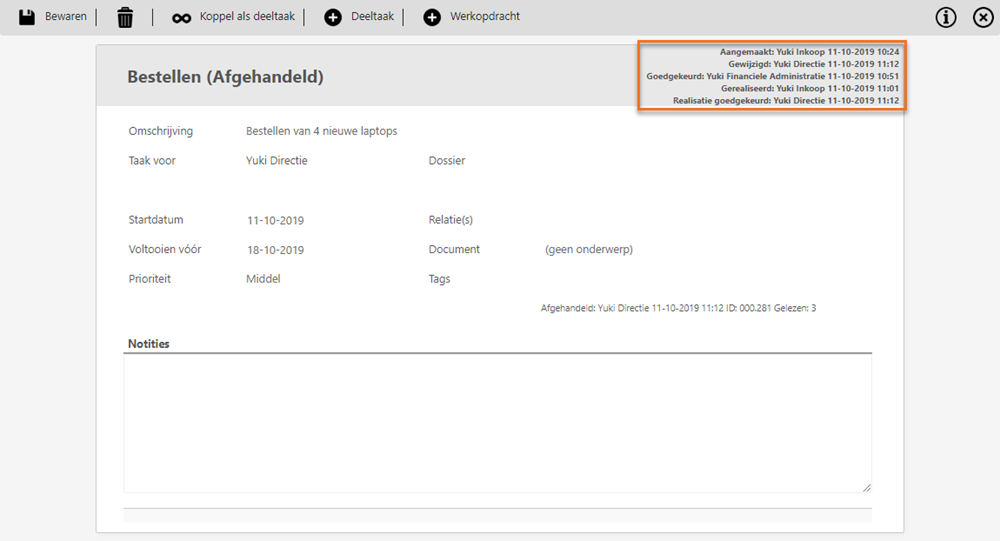Click the 'Bestellen (Afgehandeld)' title

pos(225,77)
